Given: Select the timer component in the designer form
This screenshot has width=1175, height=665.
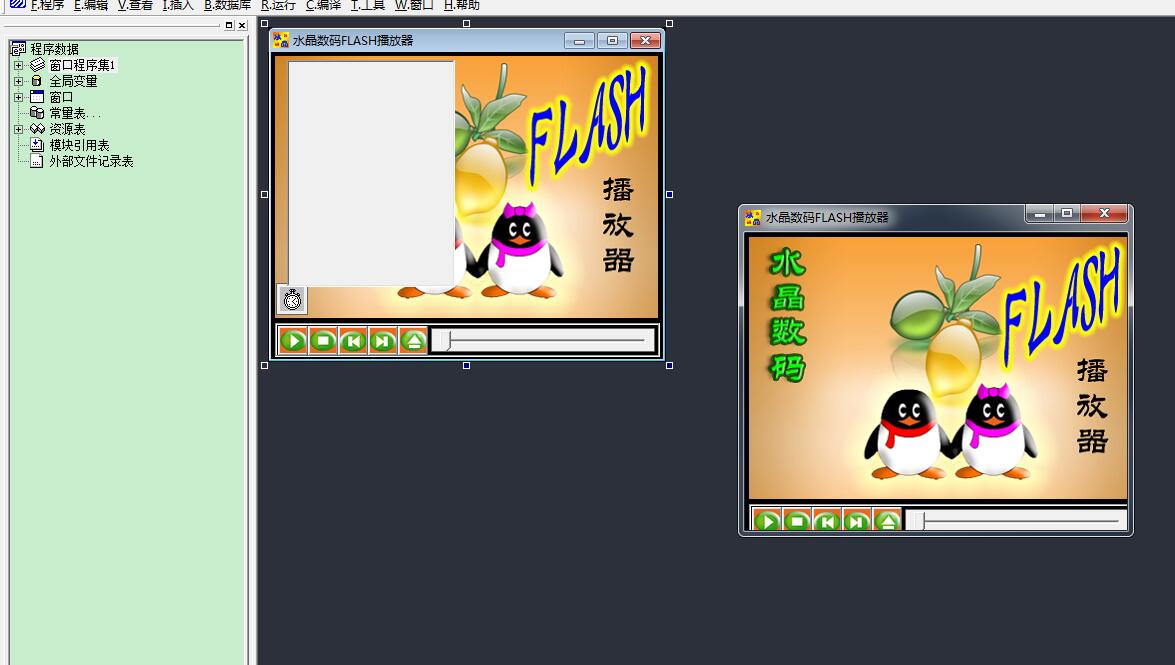Looking at the screenshot, I should click(x=292, y=300).
